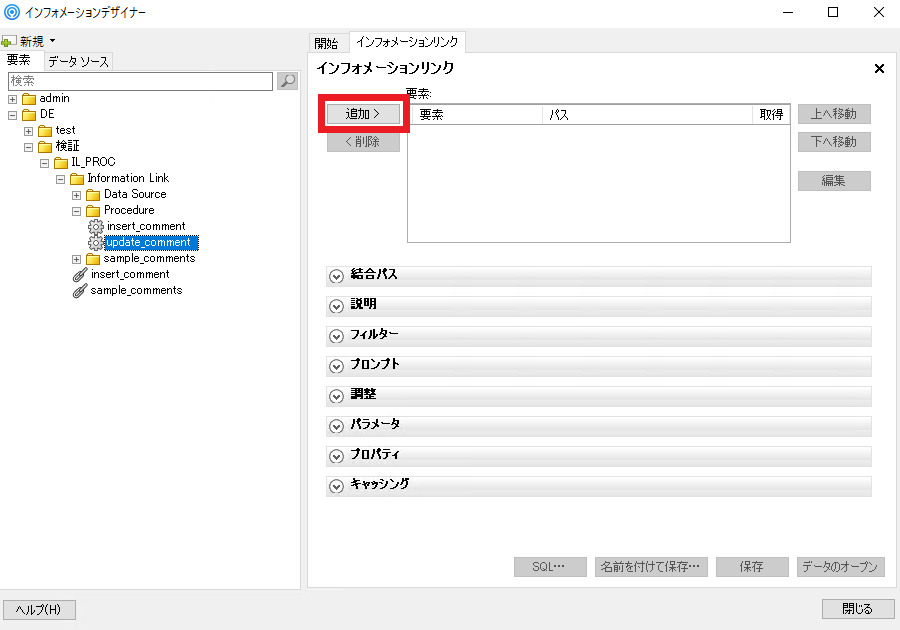The width and height of the screenshot is (900, 630).
Task: Select the インフォメーションリンク tab
Action: click(x=407, y=42)
